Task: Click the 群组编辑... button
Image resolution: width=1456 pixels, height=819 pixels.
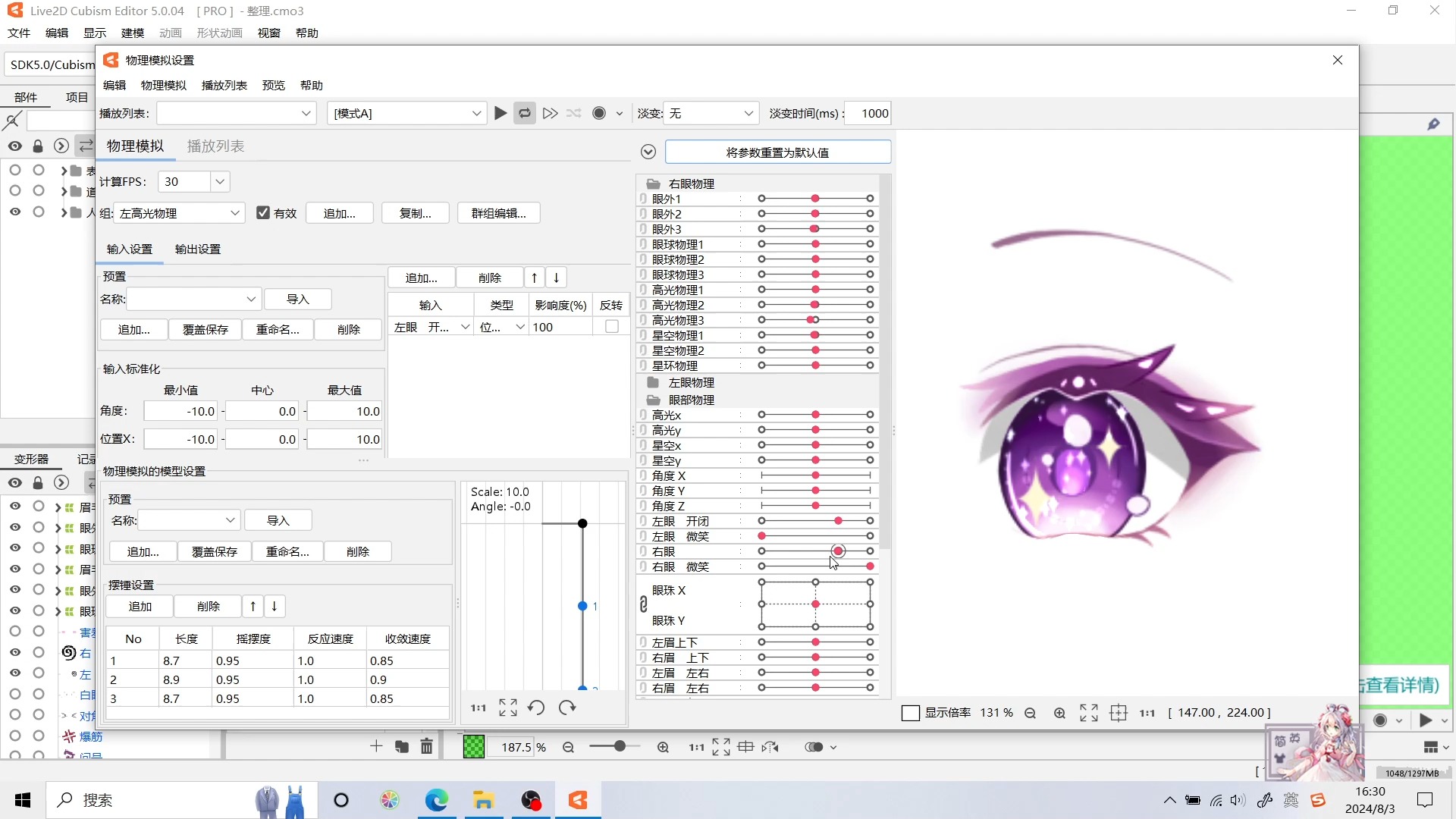Action: [x=498, y=213]
